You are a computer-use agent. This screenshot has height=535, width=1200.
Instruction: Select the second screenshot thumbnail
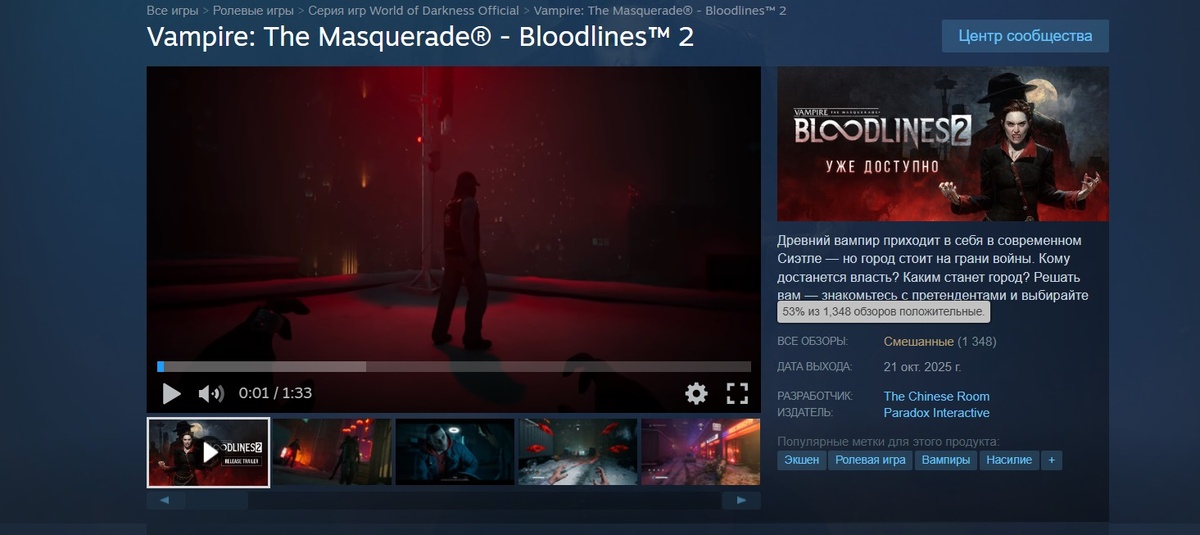tap(332, 452)
